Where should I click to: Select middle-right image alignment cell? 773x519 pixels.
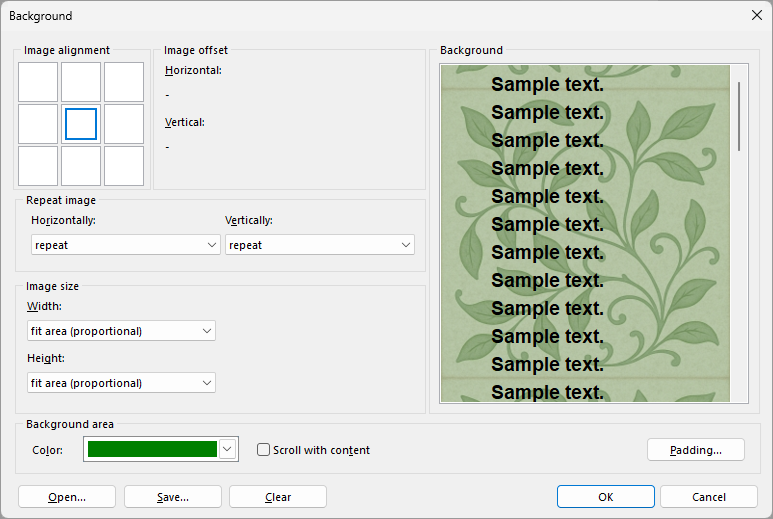124,124
